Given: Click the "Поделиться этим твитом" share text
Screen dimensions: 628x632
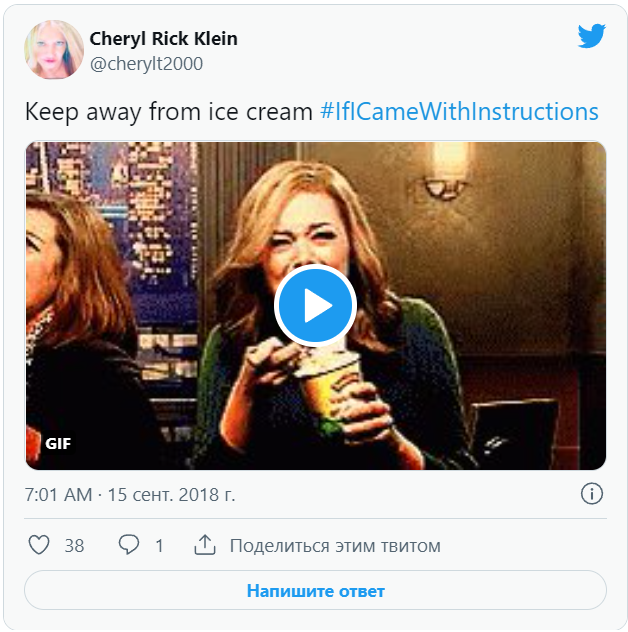Looking at the screenshot, I should [335, 546].
